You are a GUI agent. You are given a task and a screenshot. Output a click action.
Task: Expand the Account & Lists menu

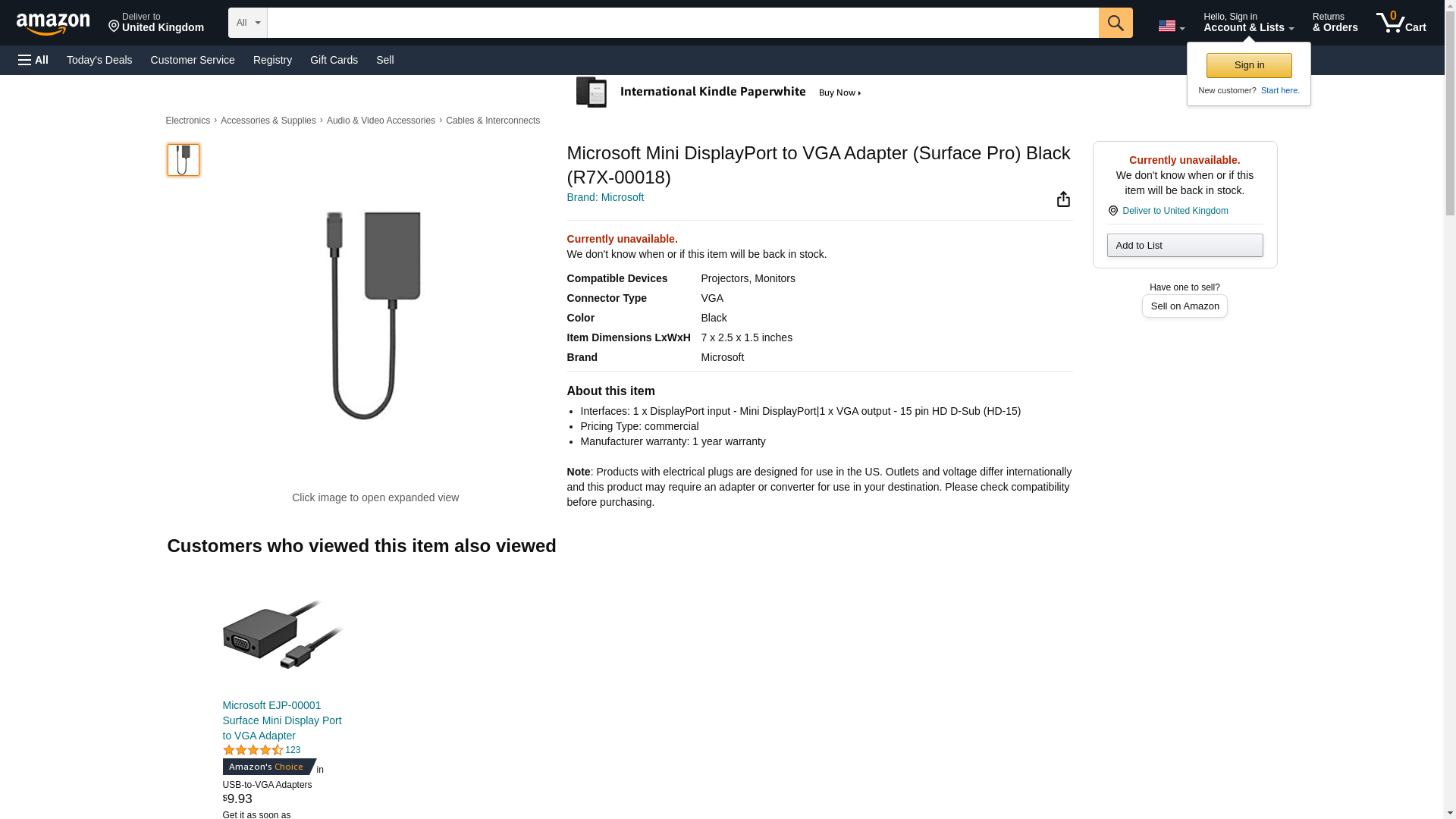click(1248, 23)
